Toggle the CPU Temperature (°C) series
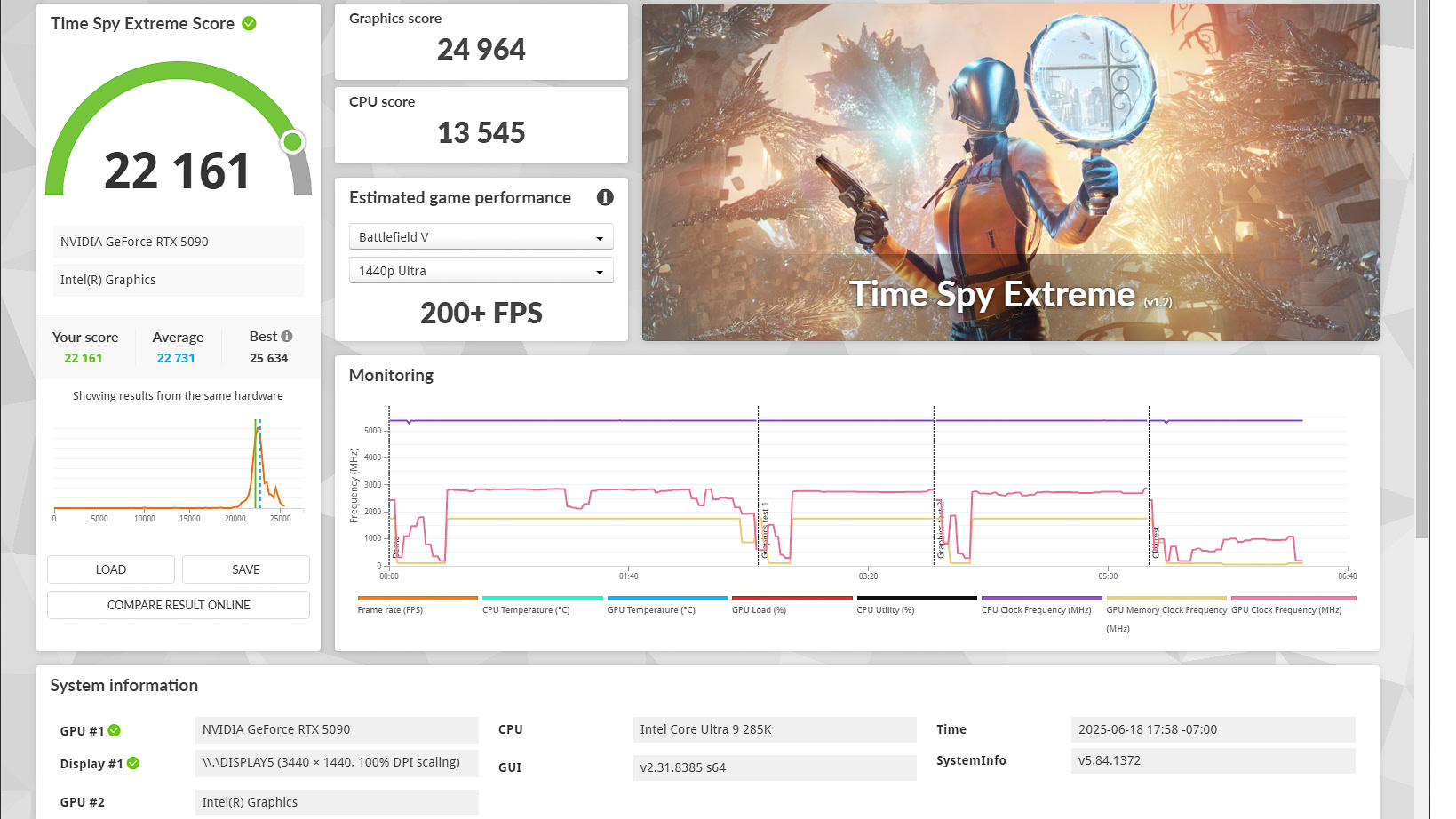Image resolution: width=1456 pixels, height=819 pixels. 542,598
